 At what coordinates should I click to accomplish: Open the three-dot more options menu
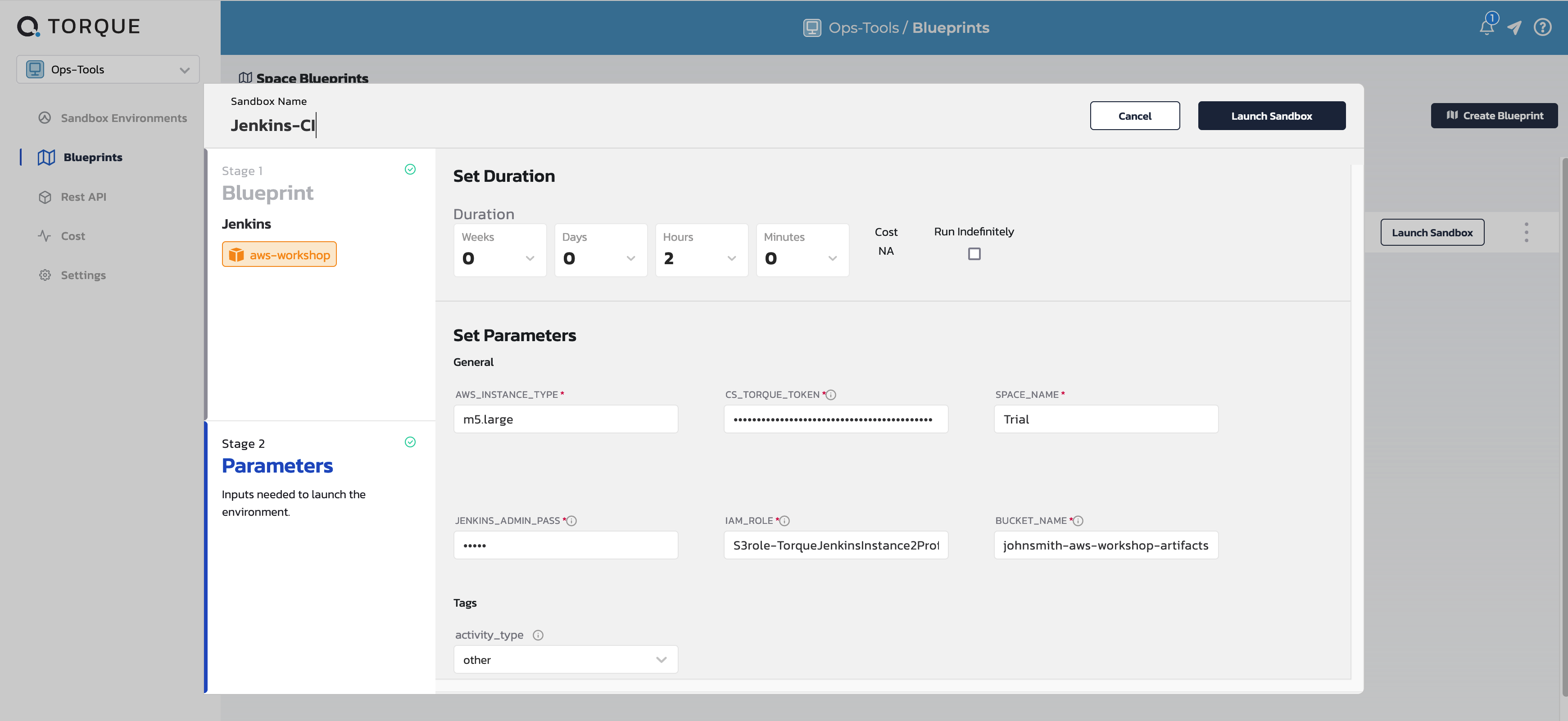pos(1526,232)
